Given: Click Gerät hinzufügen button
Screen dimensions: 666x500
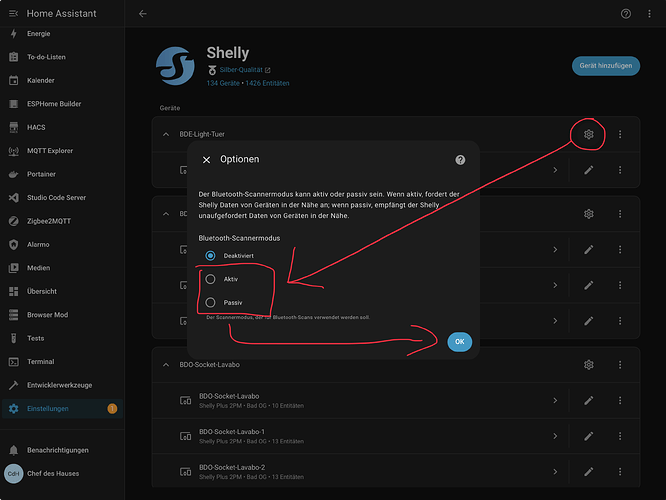Looking at the screenshot, I should [606, 66].
